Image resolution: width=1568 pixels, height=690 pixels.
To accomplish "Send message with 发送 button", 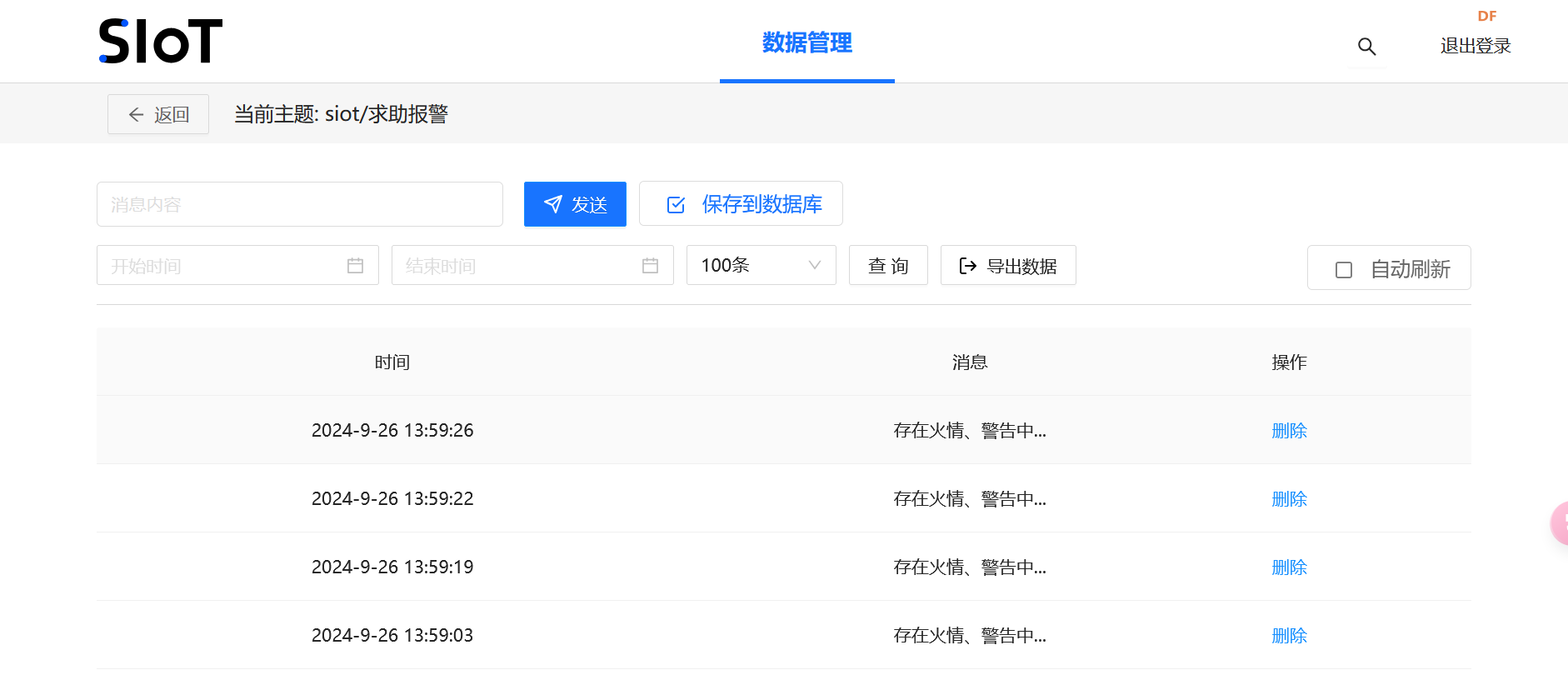I will click(x=575, y=204).
